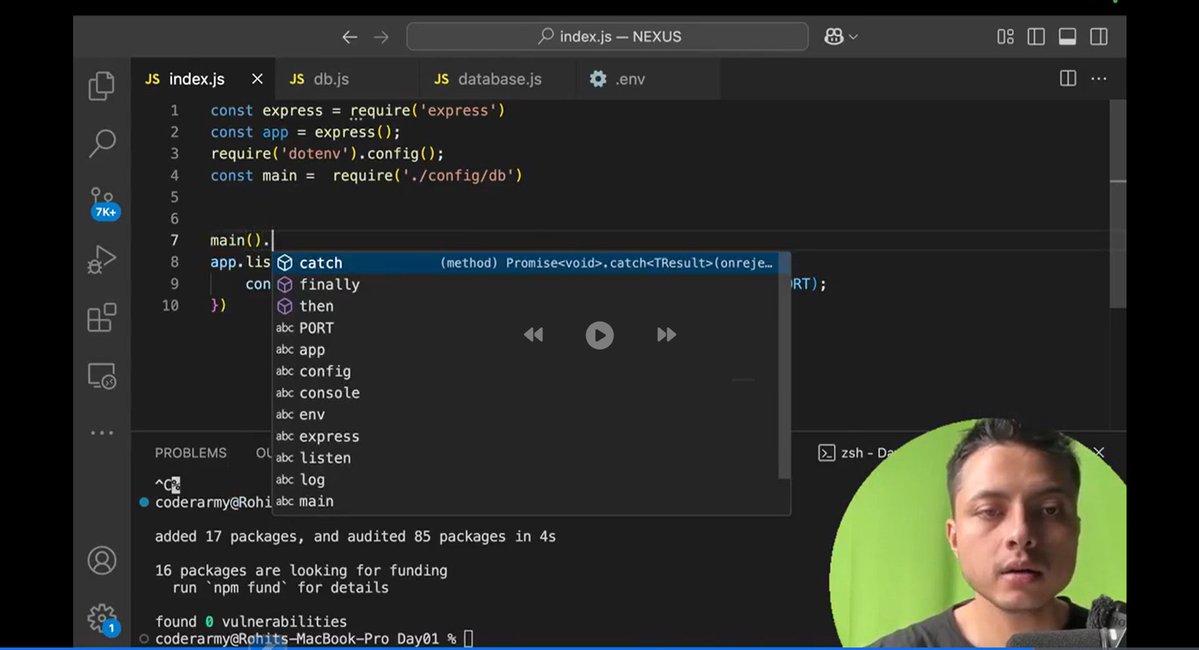1199x650 pixels.
Task: Fast-forward the video with the forward button
Action: coord(666,334)
